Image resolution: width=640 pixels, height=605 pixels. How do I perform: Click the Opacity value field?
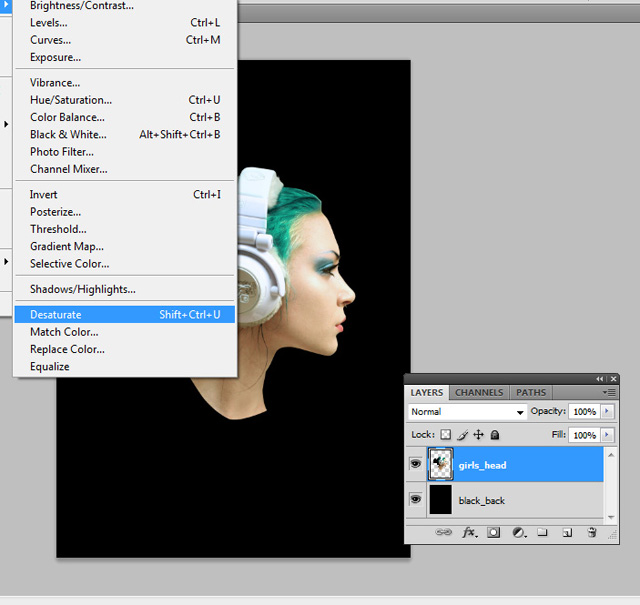584,412
